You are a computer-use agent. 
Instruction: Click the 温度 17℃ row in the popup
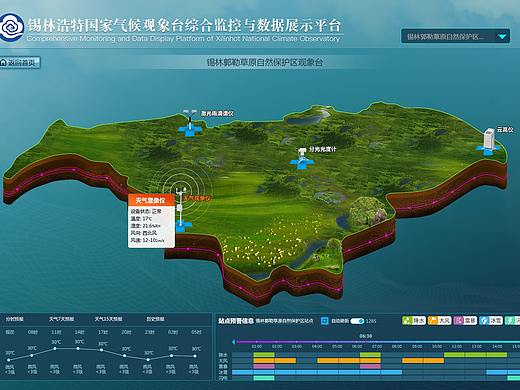pyautogui.click(x=141, y=219)
